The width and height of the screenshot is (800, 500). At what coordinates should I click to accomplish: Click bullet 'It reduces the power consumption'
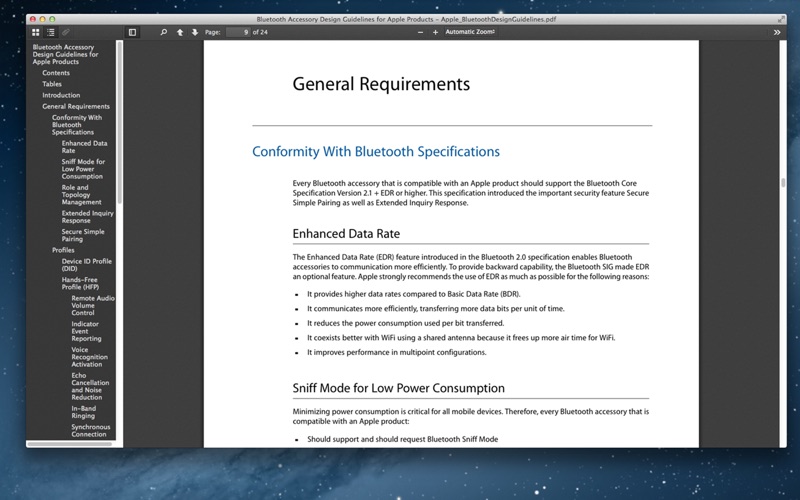tap(405, 323)
